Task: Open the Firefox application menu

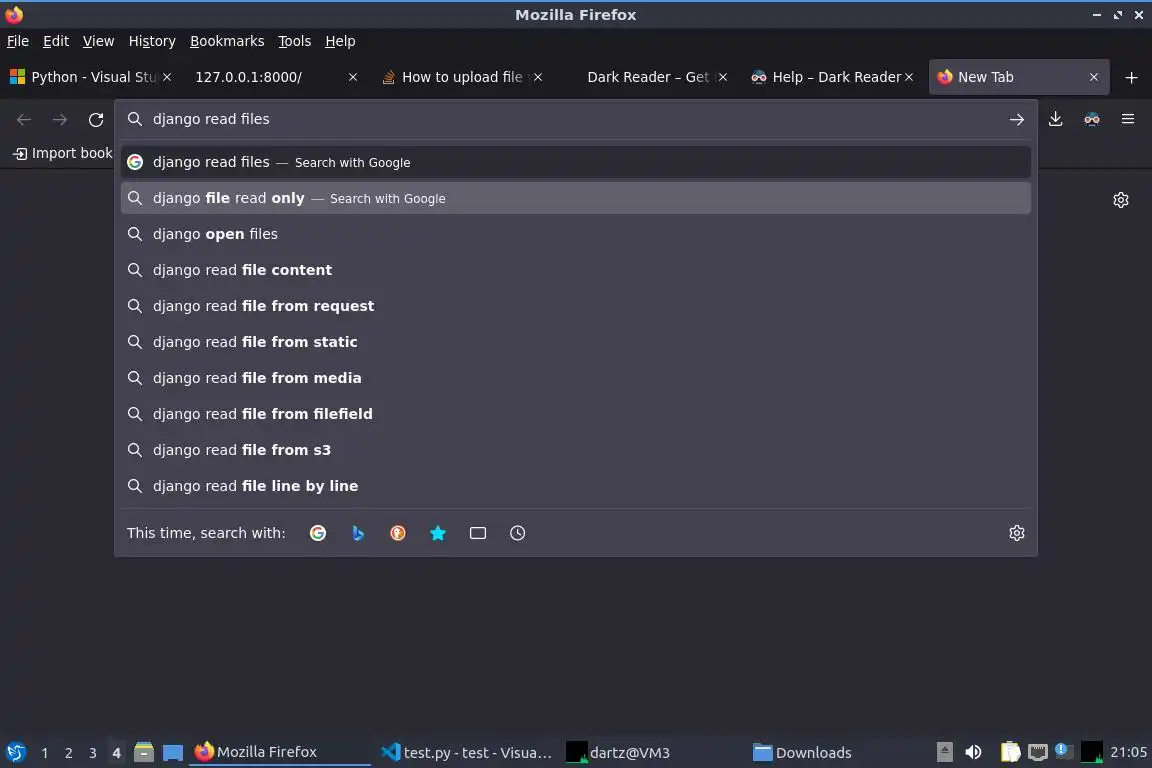Action: point(1128,119)
